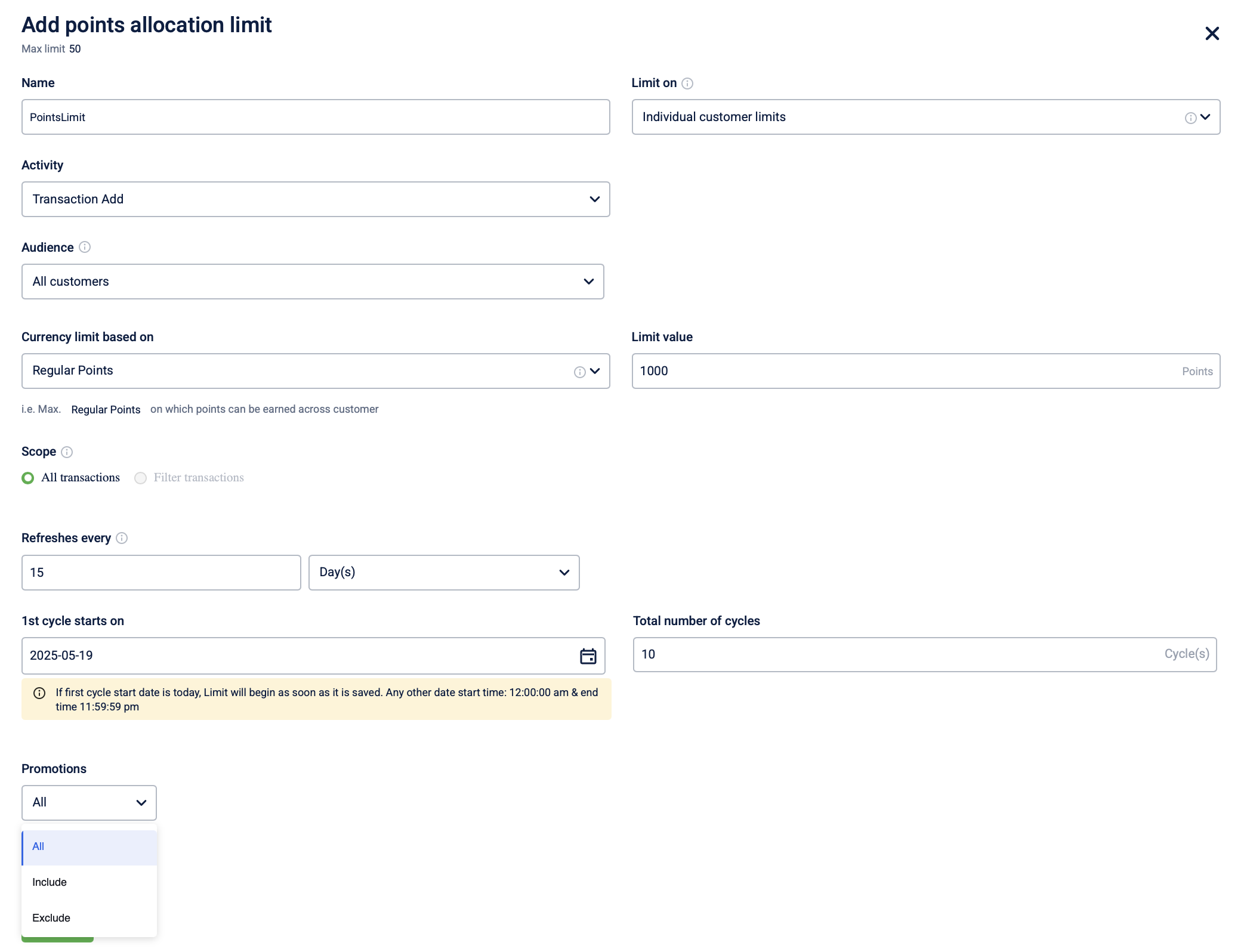Click info icon inside Individual customer limits dropdown
This screenshot has width=1247, height=952.
tap(1190, 118)
